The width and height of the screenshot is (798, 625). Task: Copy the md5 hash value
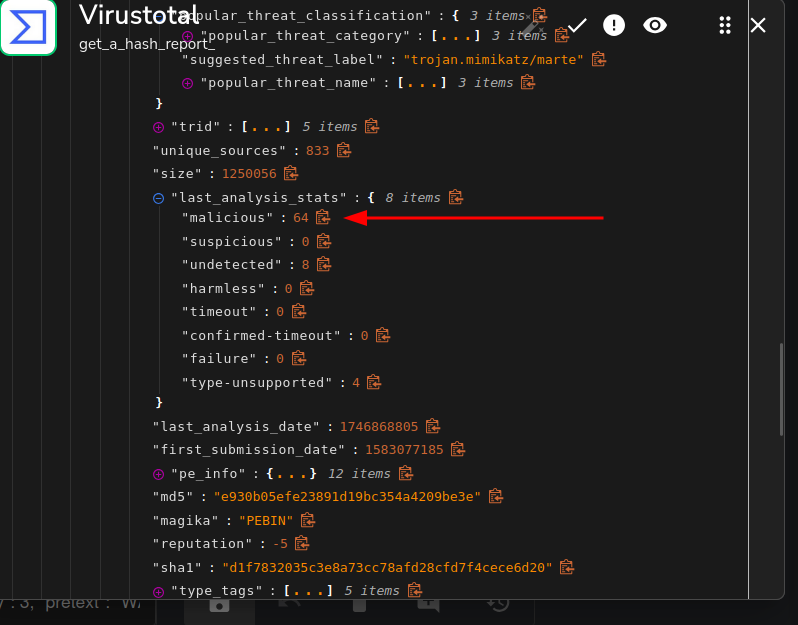[x=495, y=496]
